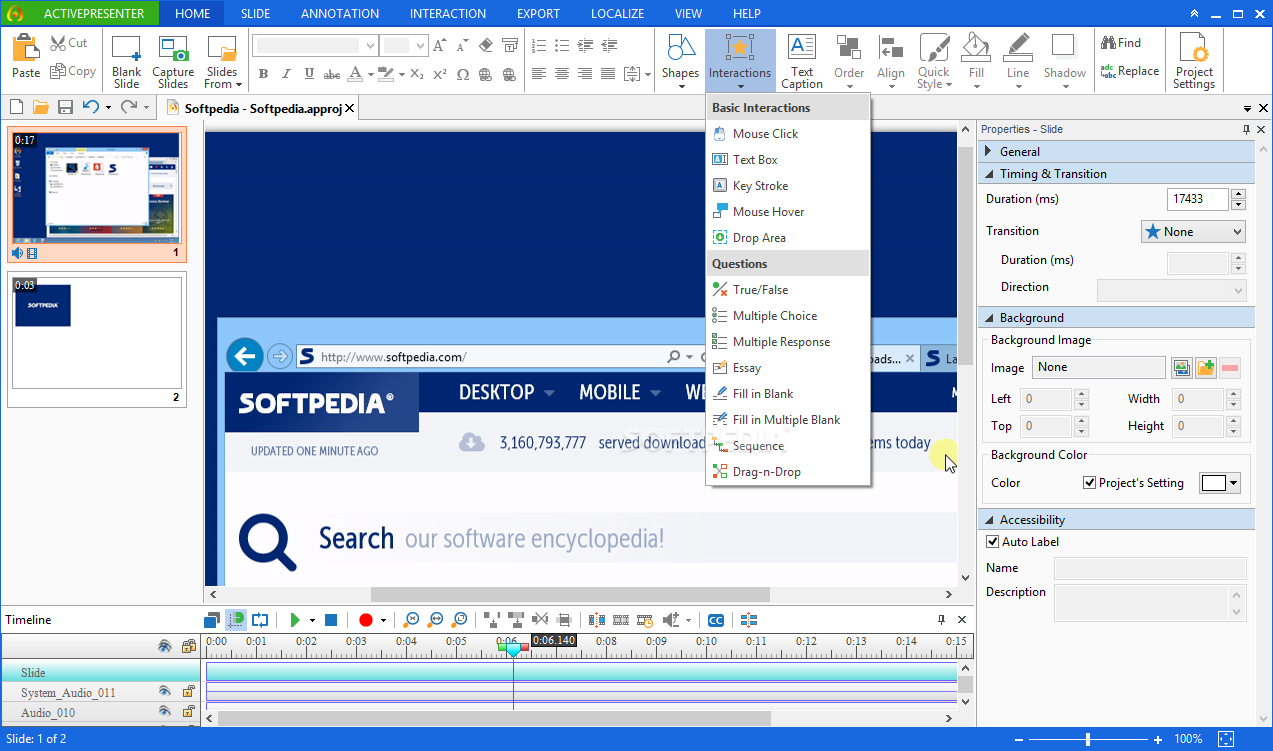Click the fit-to-window icon in status bar
1273x751 pixels.
point(1226,739)
